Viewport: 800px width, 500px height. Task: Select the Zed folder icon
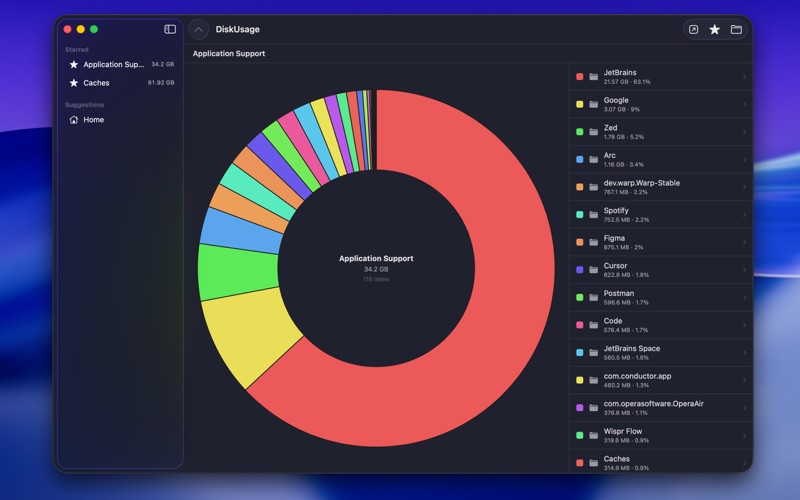point(594,132)
